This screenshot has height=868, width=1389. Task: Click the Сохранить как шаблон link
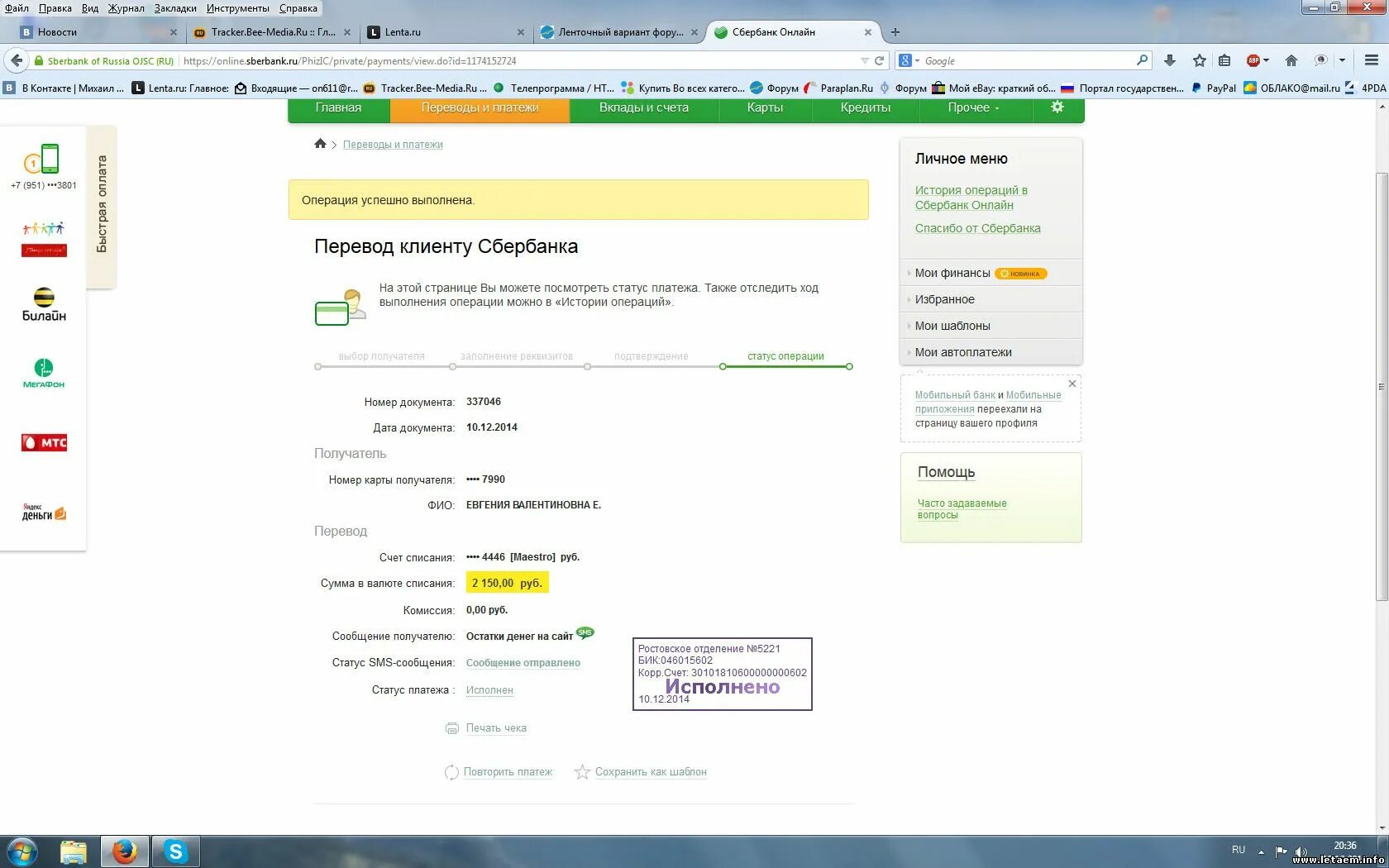pos(651,772)
